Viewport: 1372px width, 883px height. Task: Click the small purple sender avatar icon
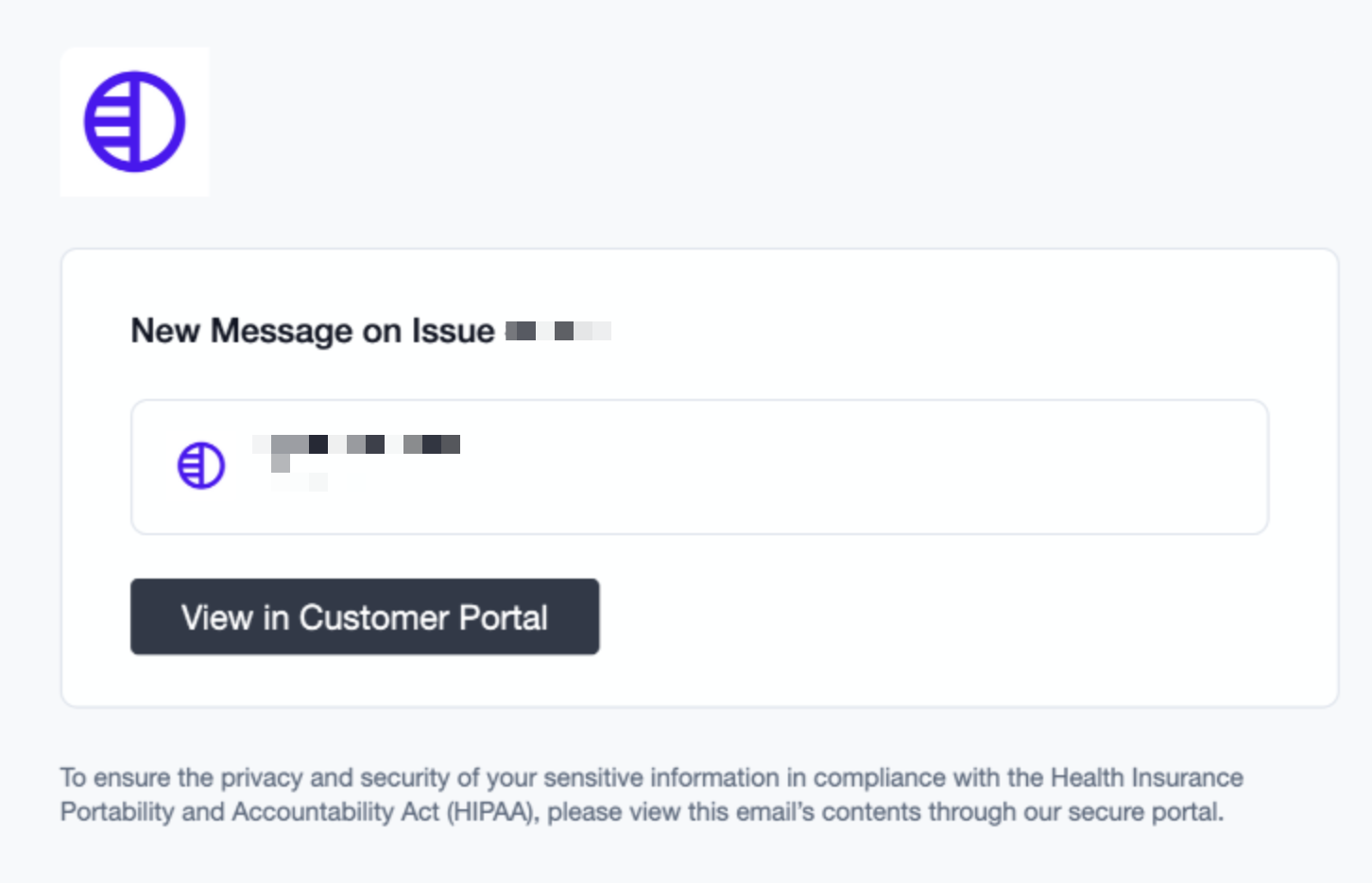tap(201, 466)
